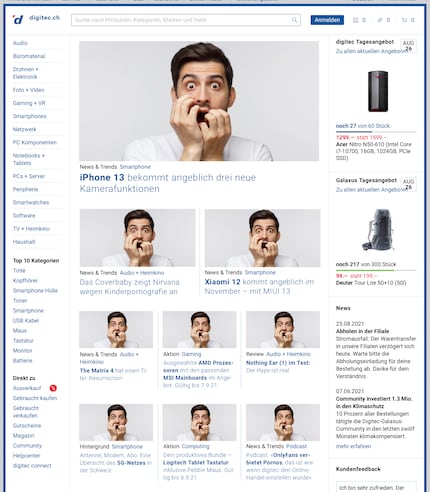Image resolution: width=430 pixels, height=492 pixels.
Task: Open the Audio category
Action: tap(20, 43)
